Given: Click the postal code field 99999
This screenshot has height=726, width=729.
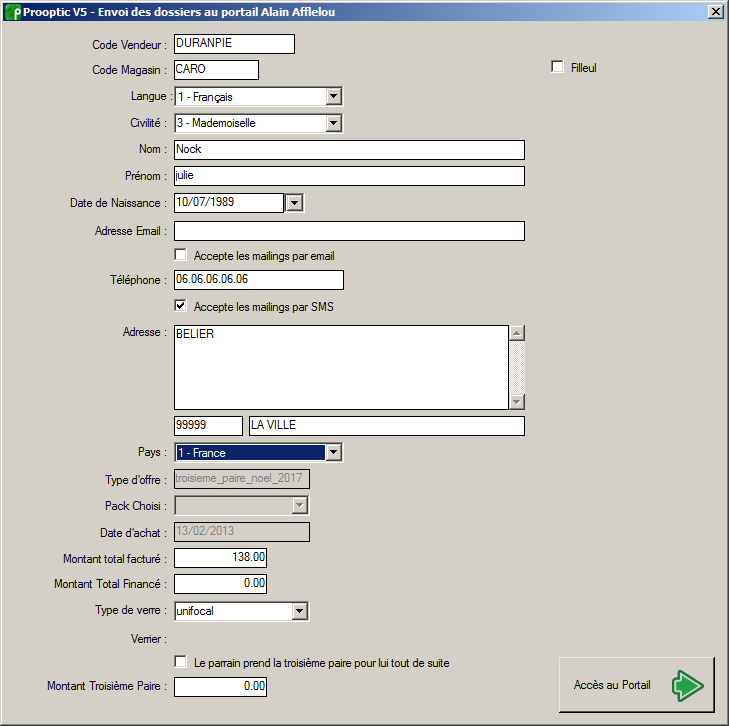Looking at the screenshot, I should click(x=208, y=426).
